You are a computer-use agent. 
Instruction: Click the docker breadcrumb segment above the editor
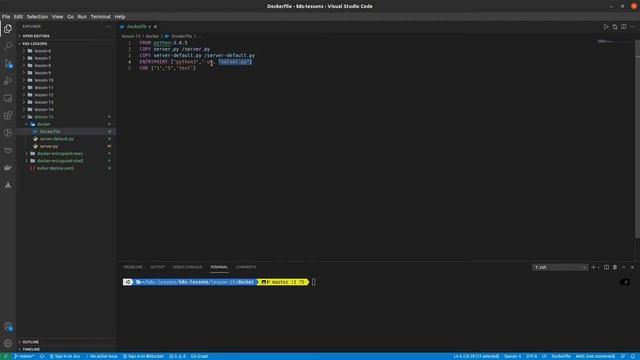[152, 36]
